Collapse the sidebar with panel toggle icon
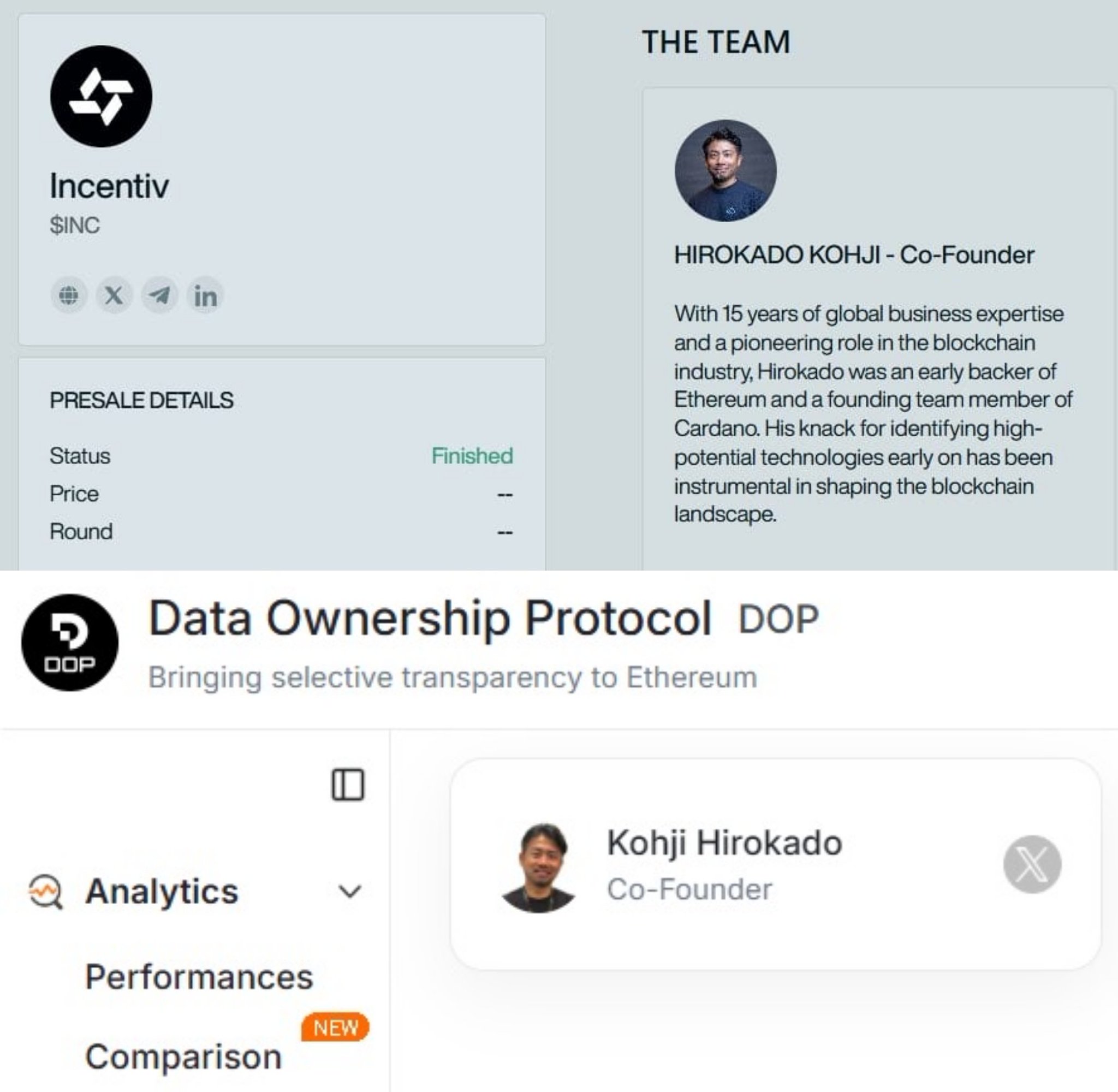This screenshot has height=1092, width=1118. pyautogui.click(x=348, y=785)
